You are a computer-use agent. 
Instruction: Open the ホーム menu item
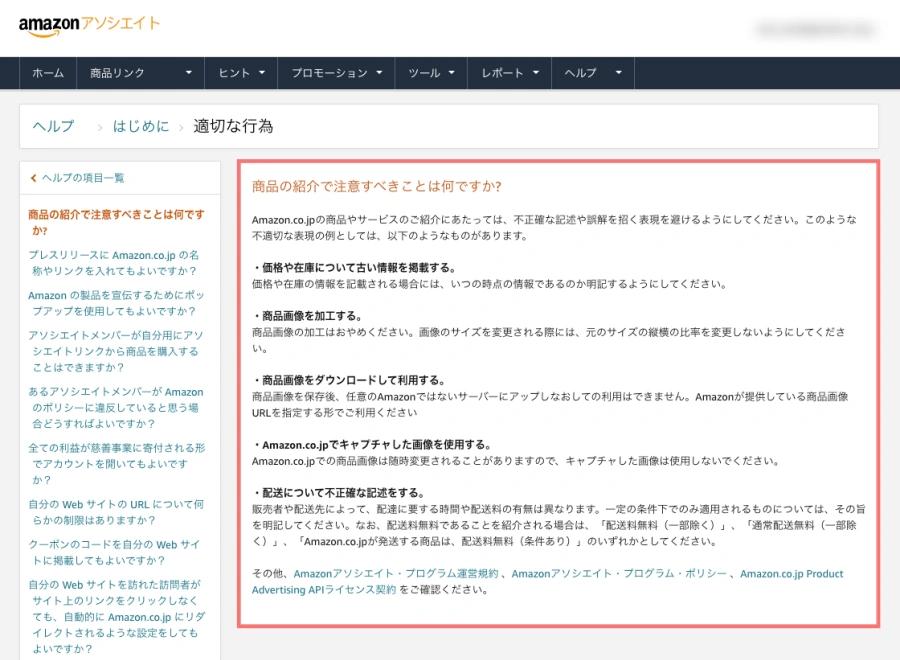(x=48, y=73)
